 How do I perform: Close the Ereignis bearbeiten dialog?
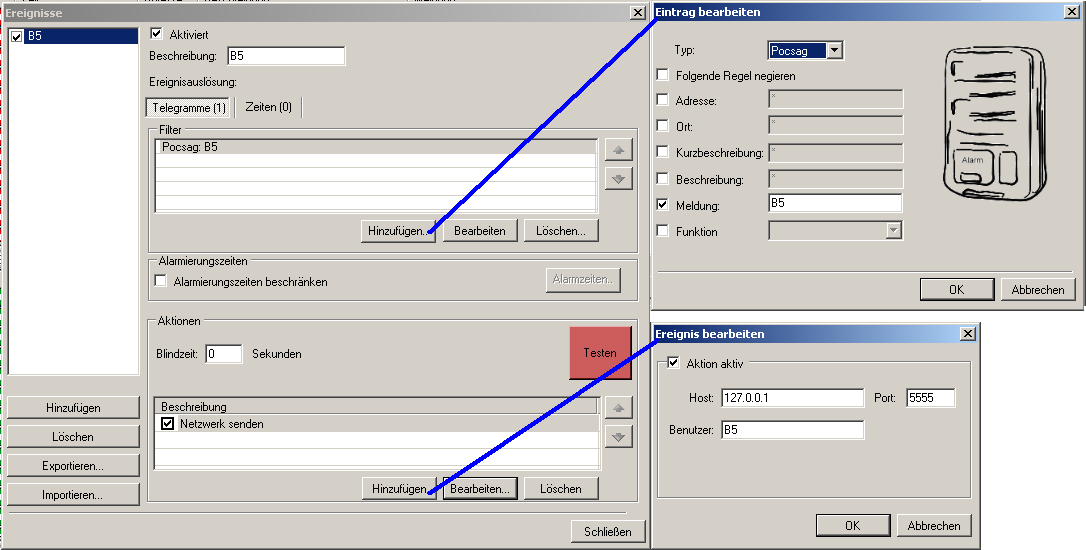(967, 334)
